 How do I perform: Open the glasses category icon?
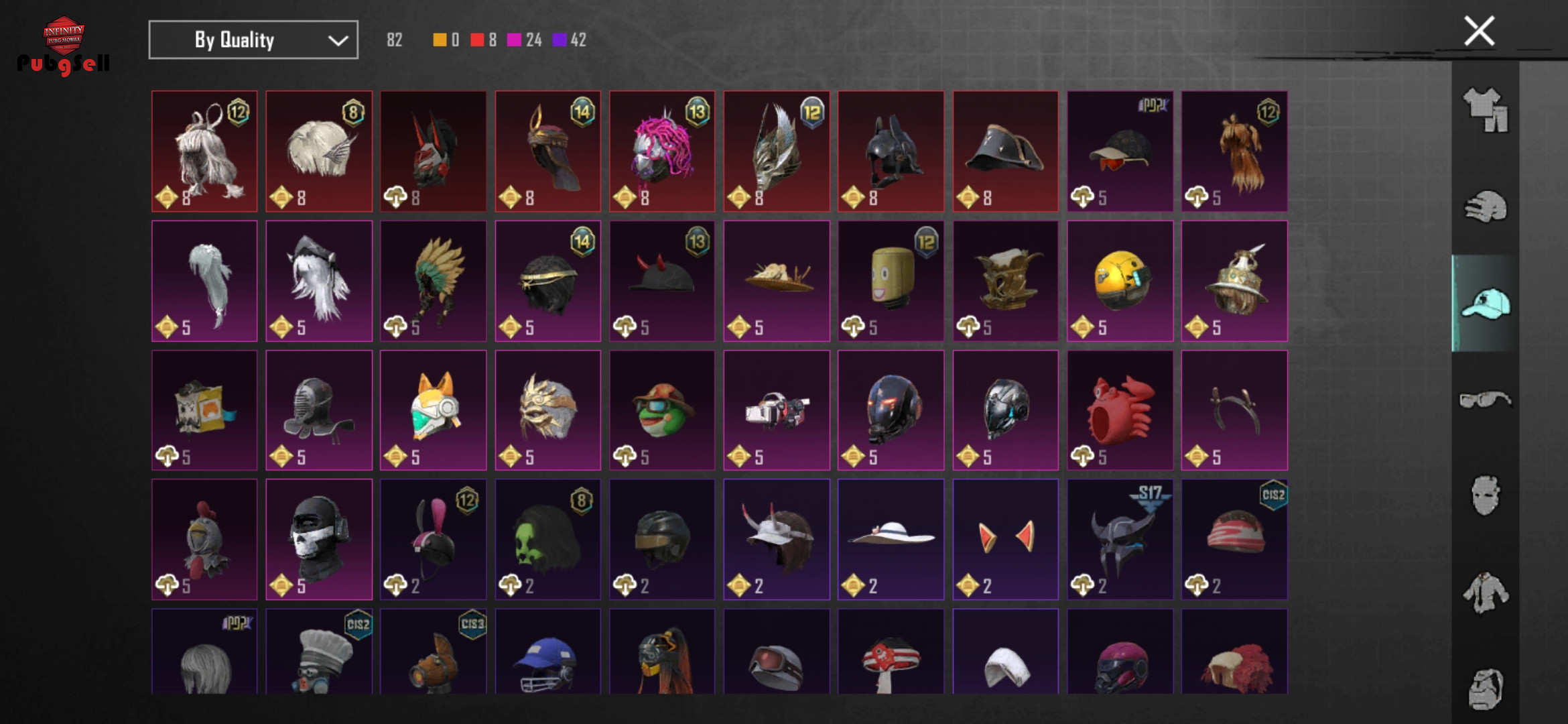click(1486, 400)
